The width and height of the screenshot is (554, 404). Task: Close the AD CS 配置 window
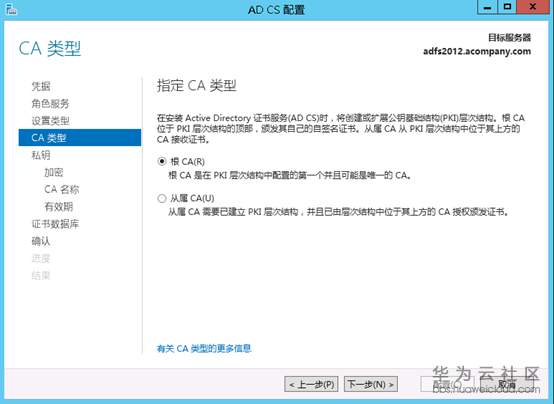(x=533, y=7)
